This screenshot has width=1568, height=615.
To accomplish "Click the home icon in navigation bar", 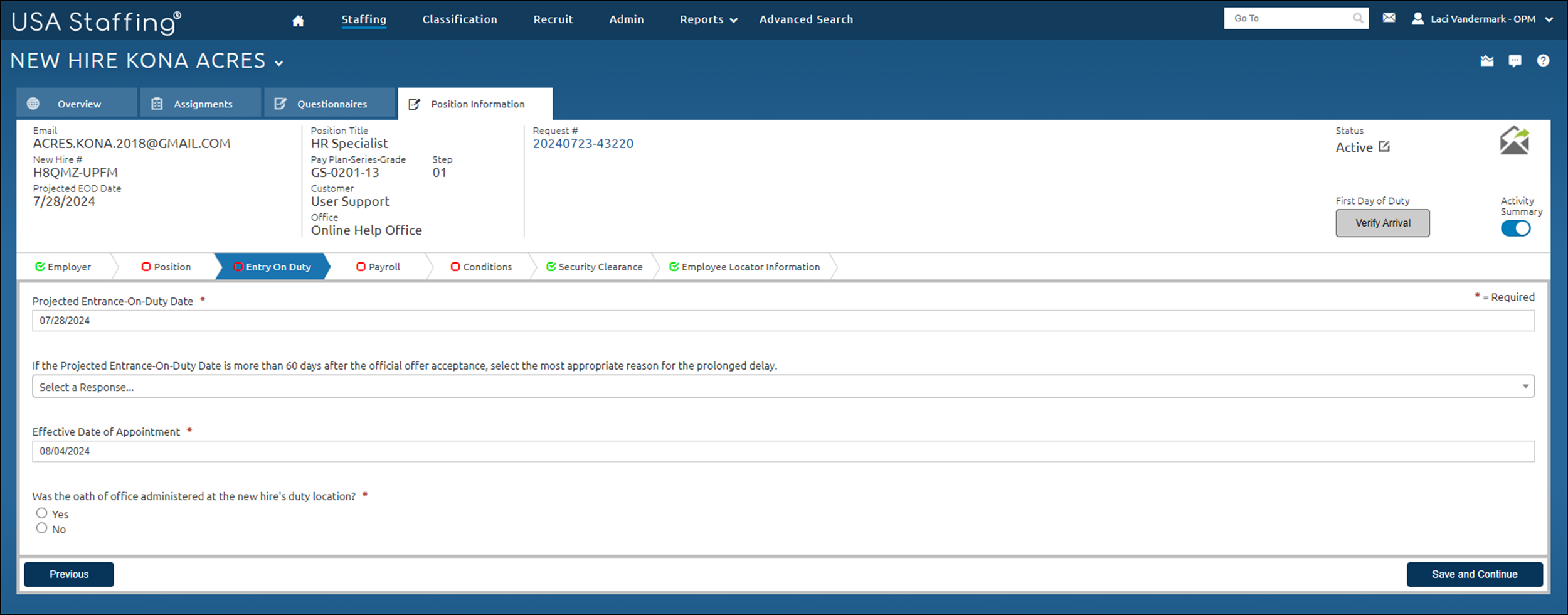I will tap(298, 21).
